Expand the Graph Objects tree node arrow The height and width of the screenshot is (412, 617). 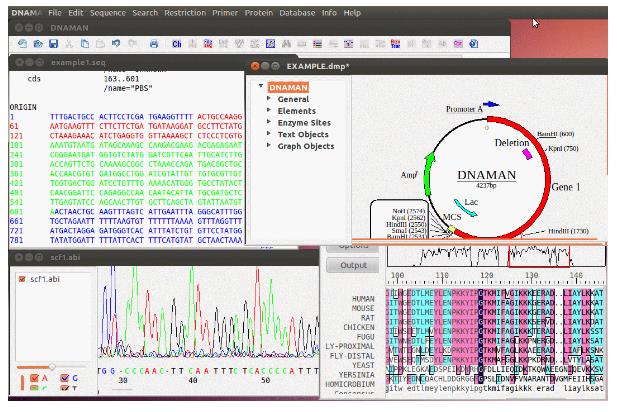click(269, 145)
